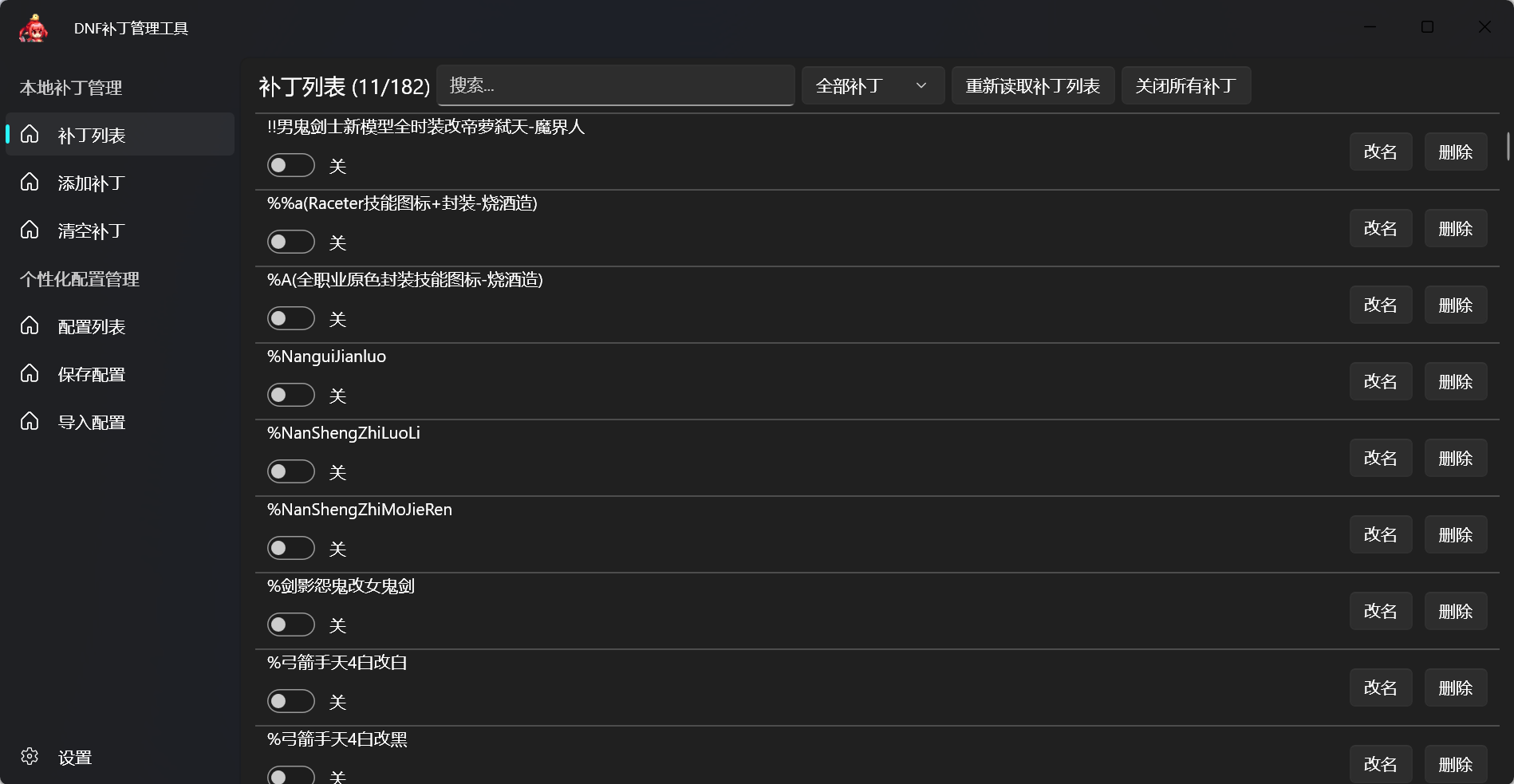Click the DNF app logo icon
The image size is (1514, 784).
tap(34, 29)
